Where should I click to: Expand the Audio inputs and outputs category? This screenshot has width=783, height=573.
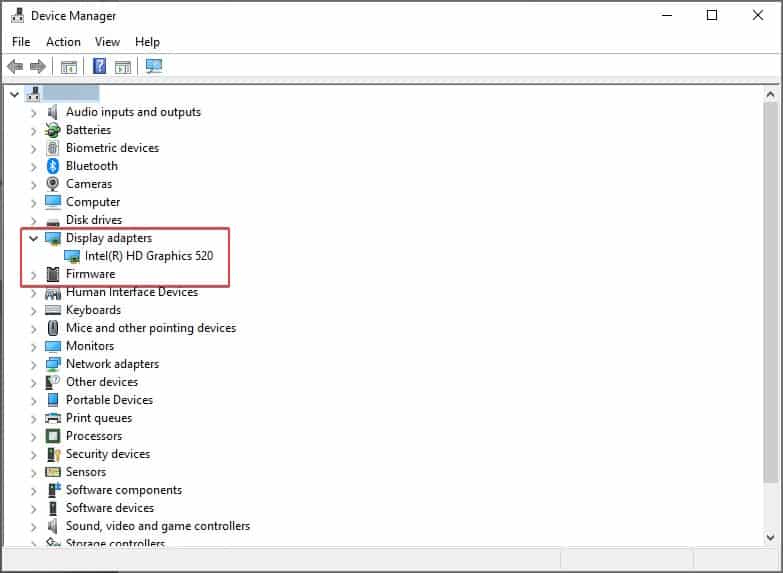tap(34, 112)
